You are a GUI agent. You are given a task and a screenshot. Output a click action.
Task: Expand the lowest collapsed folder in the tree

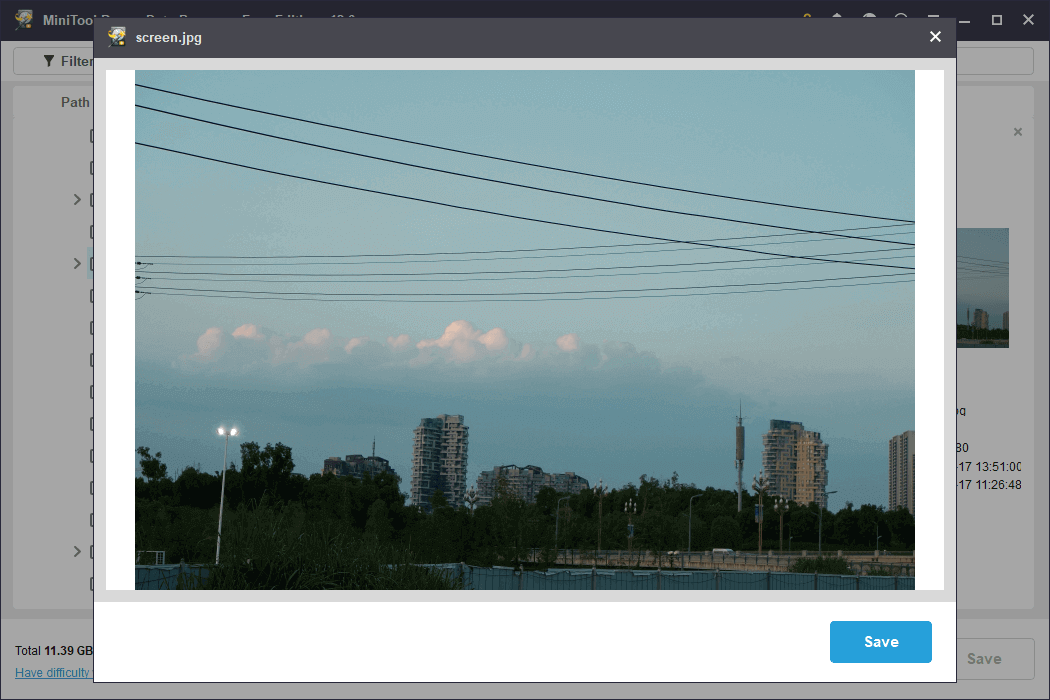pos(77,551)
